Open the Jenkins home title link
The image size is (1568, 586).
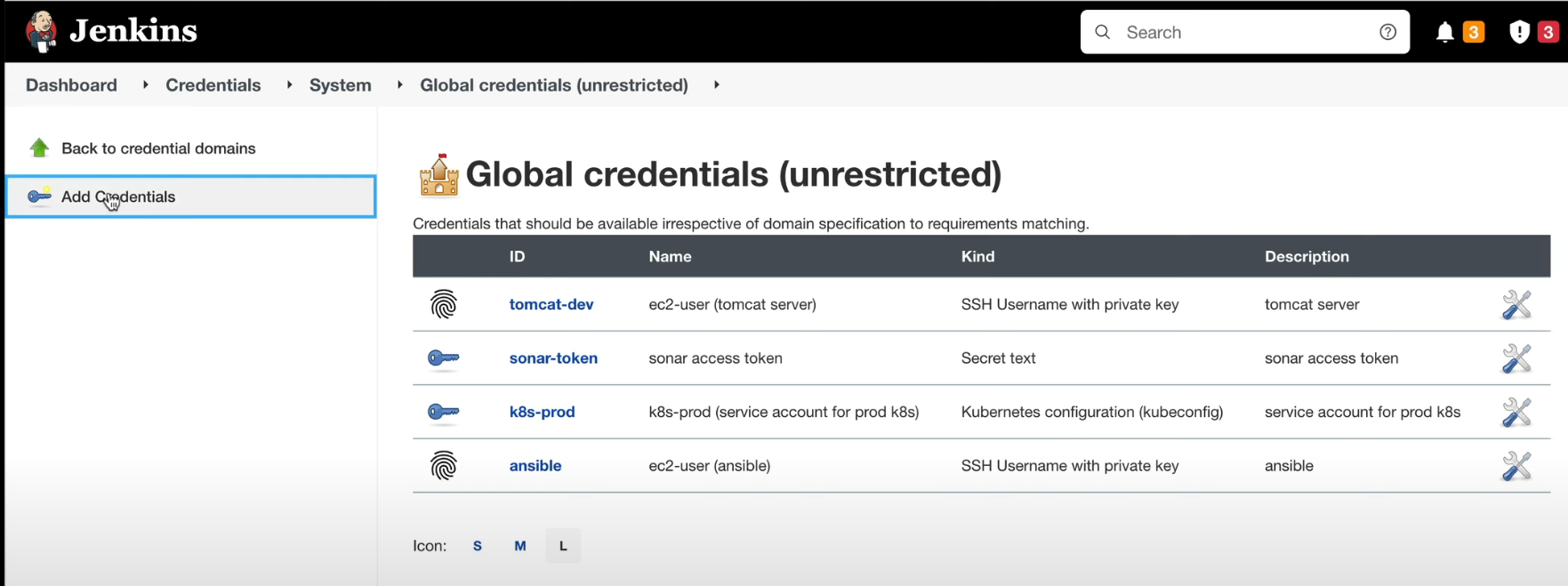point(133,31)
